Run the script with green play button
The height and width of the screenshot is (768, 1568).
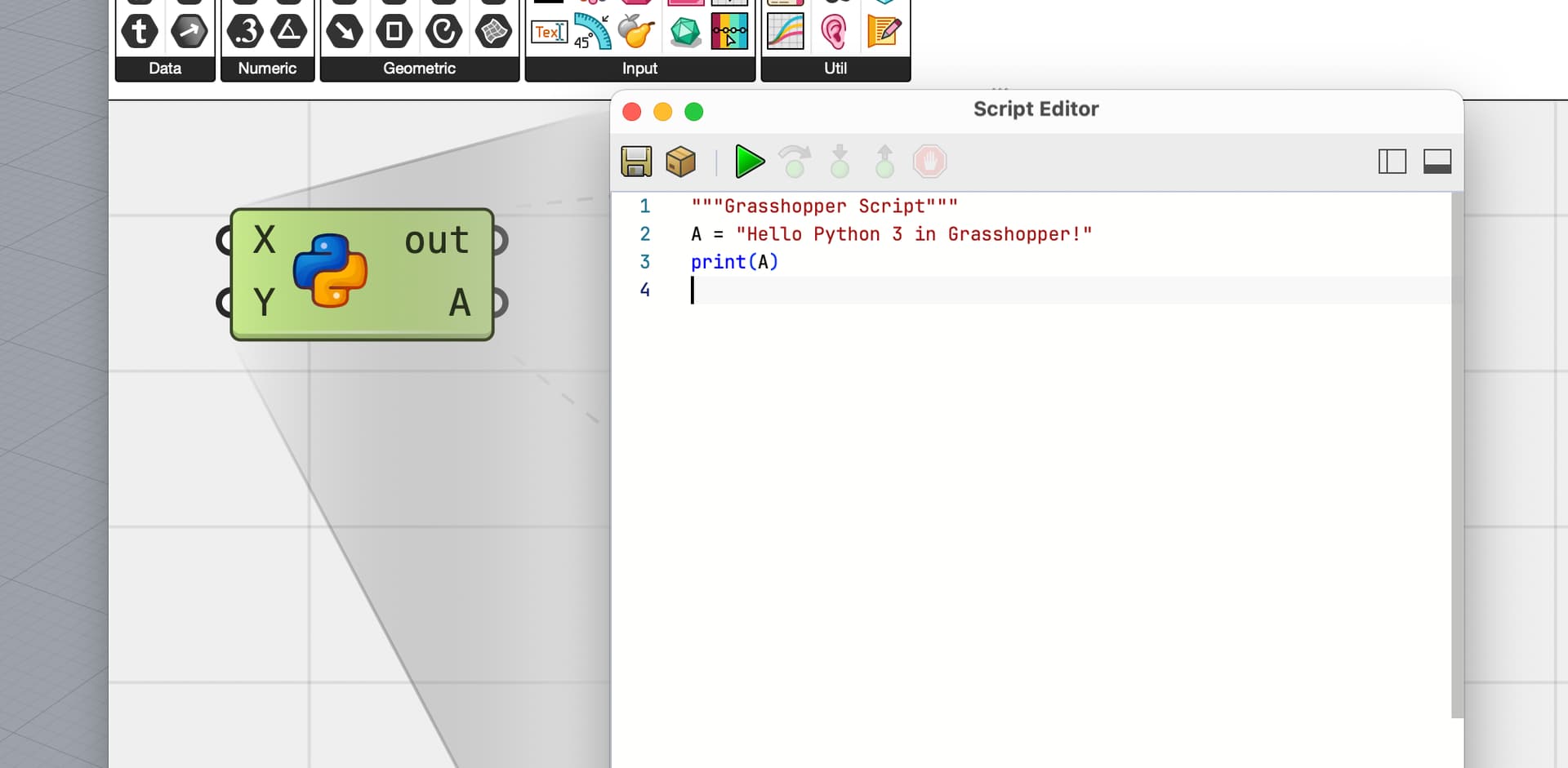[750, 162]
